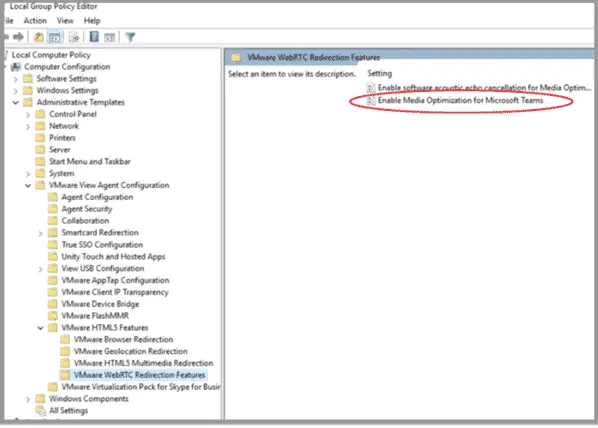Select VMware Device Bridge item
598x428 pixels.
(x=100, y=304)
